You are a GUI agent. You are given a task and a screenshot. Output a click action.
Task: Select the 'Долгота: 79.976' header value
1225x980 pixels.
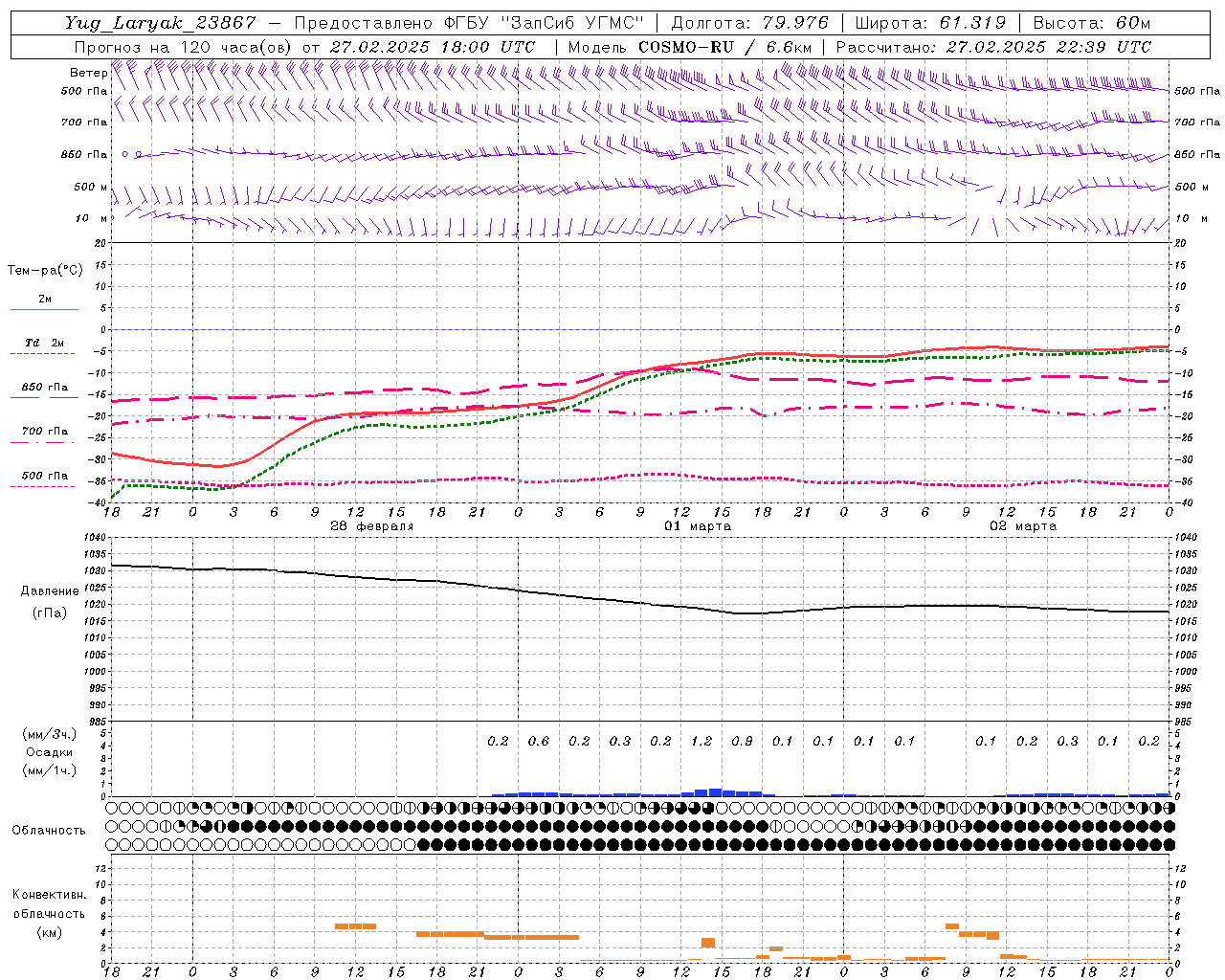pos(750,23)
